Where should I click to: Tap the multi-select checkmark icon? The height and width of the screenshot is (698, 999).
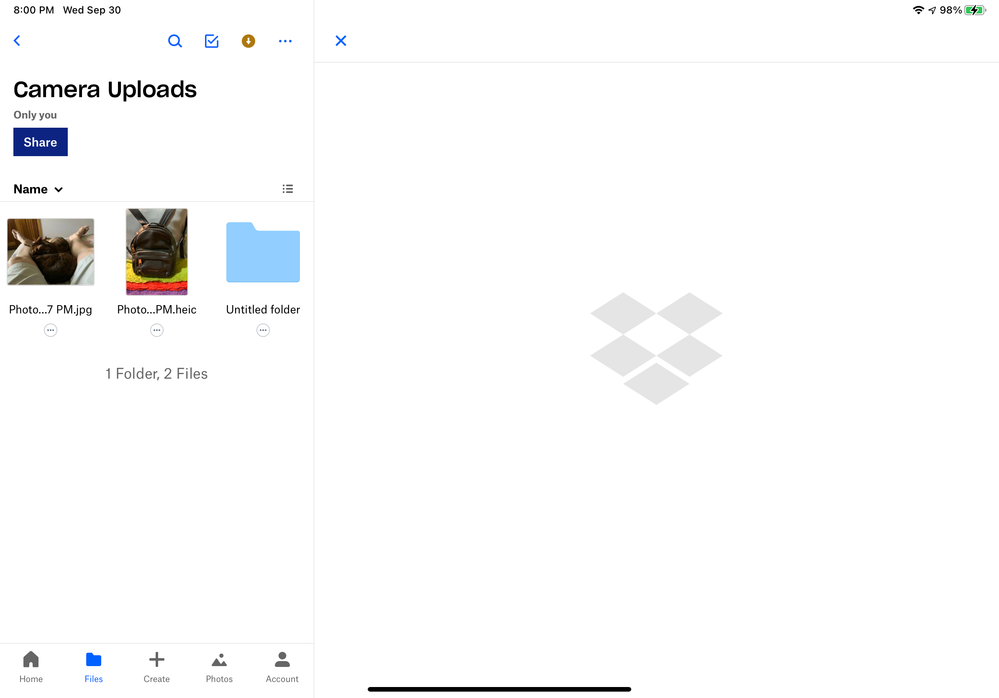pos(212,41)
